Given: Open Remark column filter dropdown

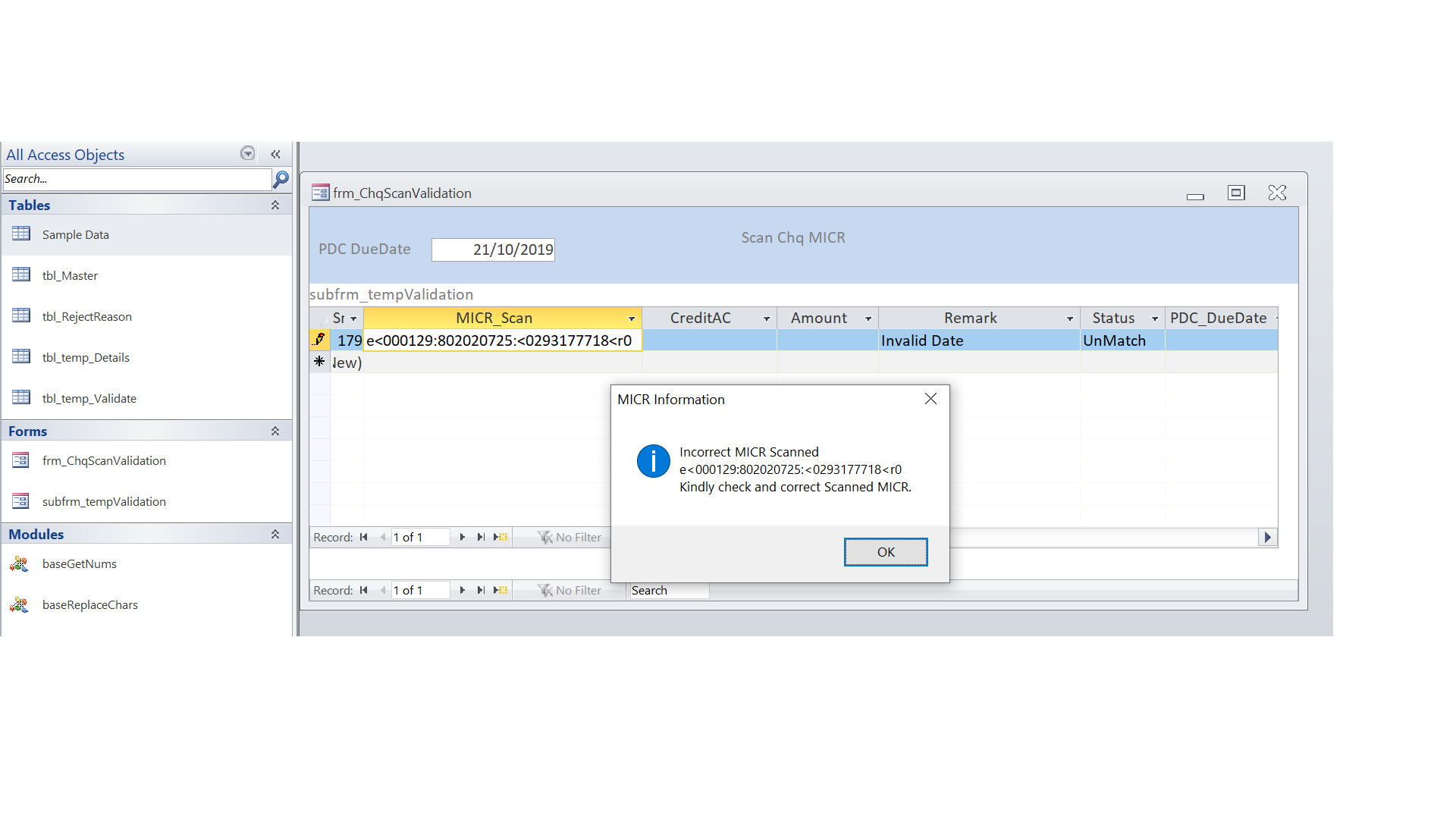Looking at the screenshot, I should (1070, 318).
